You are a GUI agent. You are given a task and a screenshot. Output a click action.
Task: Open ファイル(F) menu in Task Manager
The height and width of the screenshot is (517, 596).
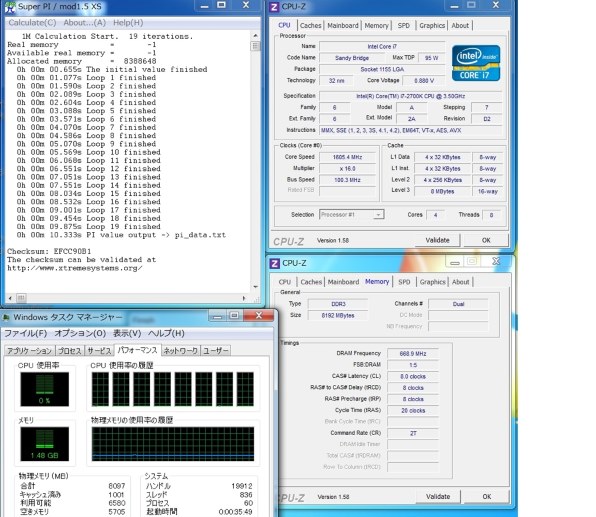[x=25, y=333]
